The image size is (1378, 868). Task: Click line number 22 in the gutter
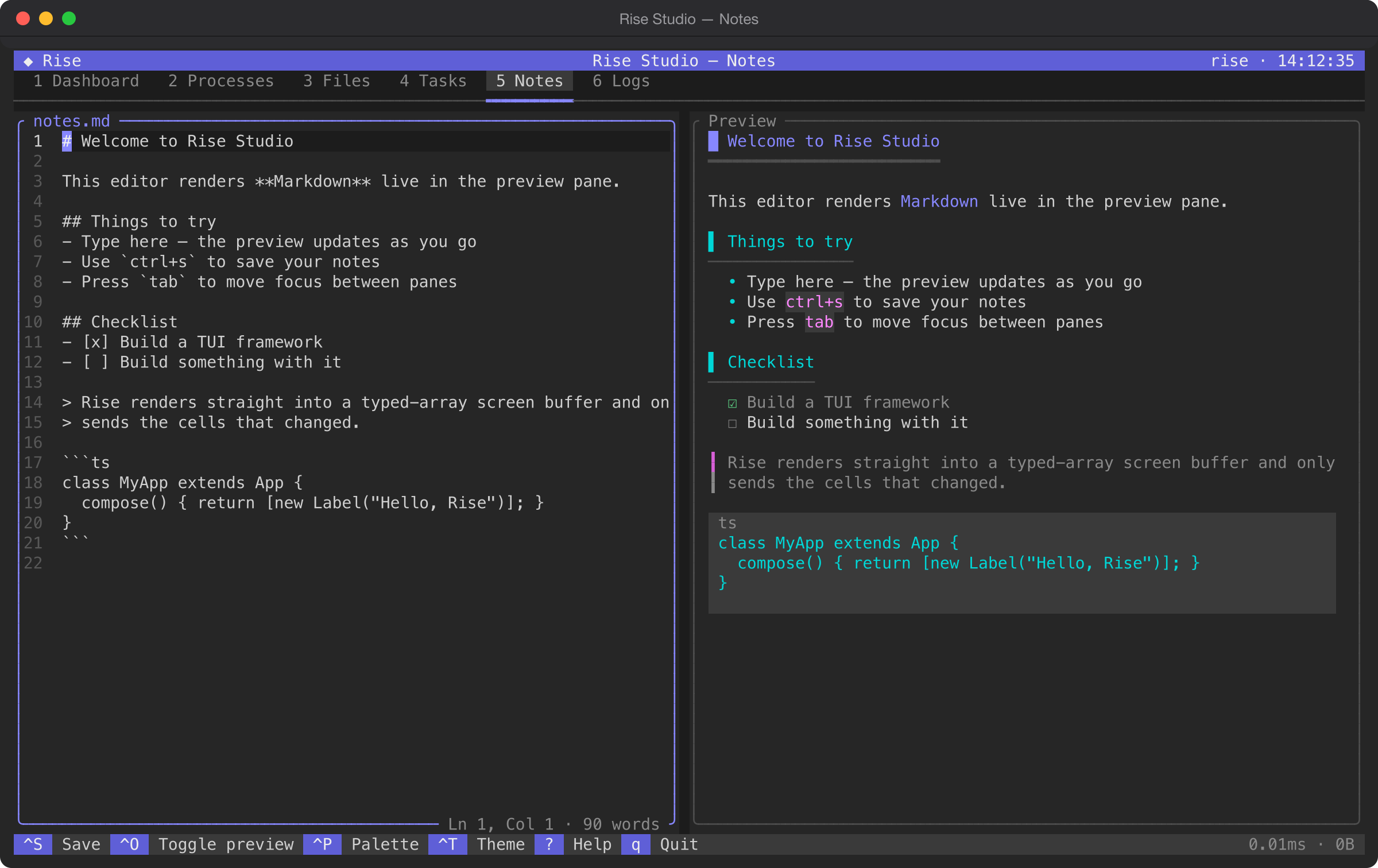point(33,563)
